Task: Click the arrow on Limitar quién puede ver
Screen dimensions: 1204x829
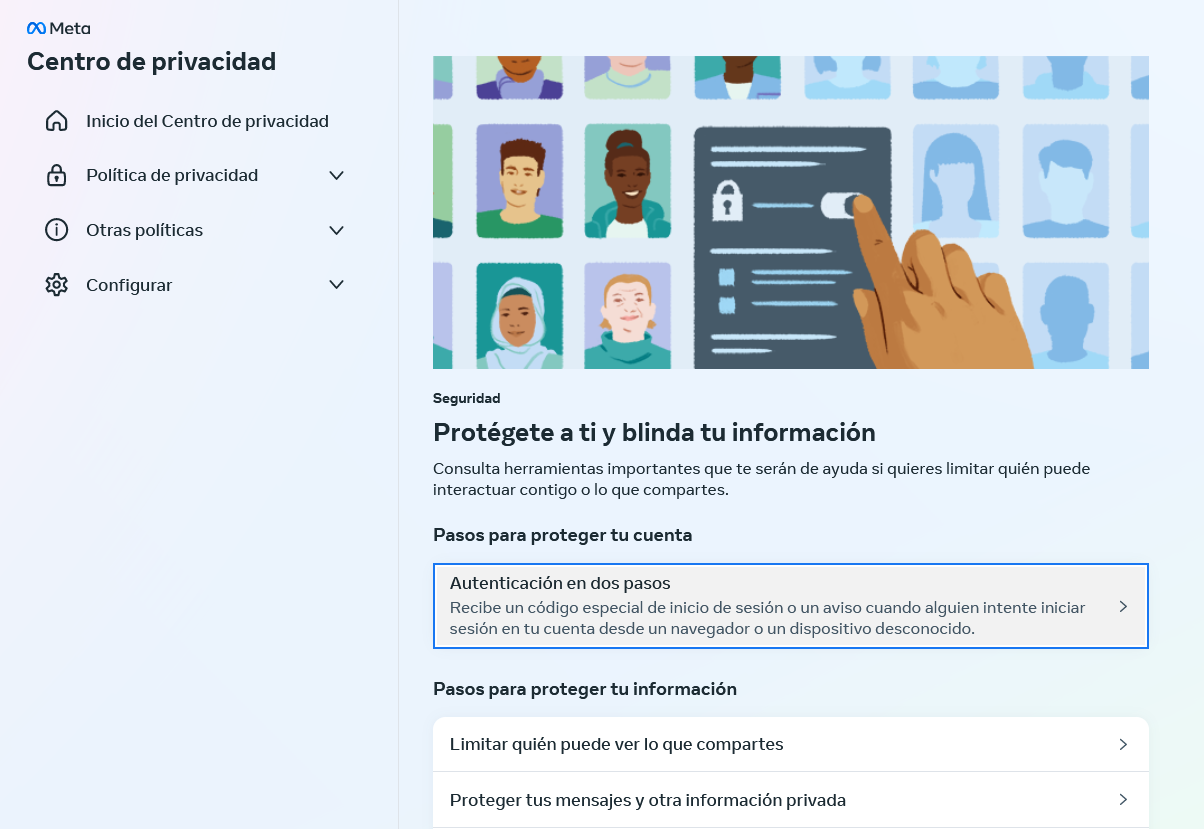Action: [x=1123, y=744]
